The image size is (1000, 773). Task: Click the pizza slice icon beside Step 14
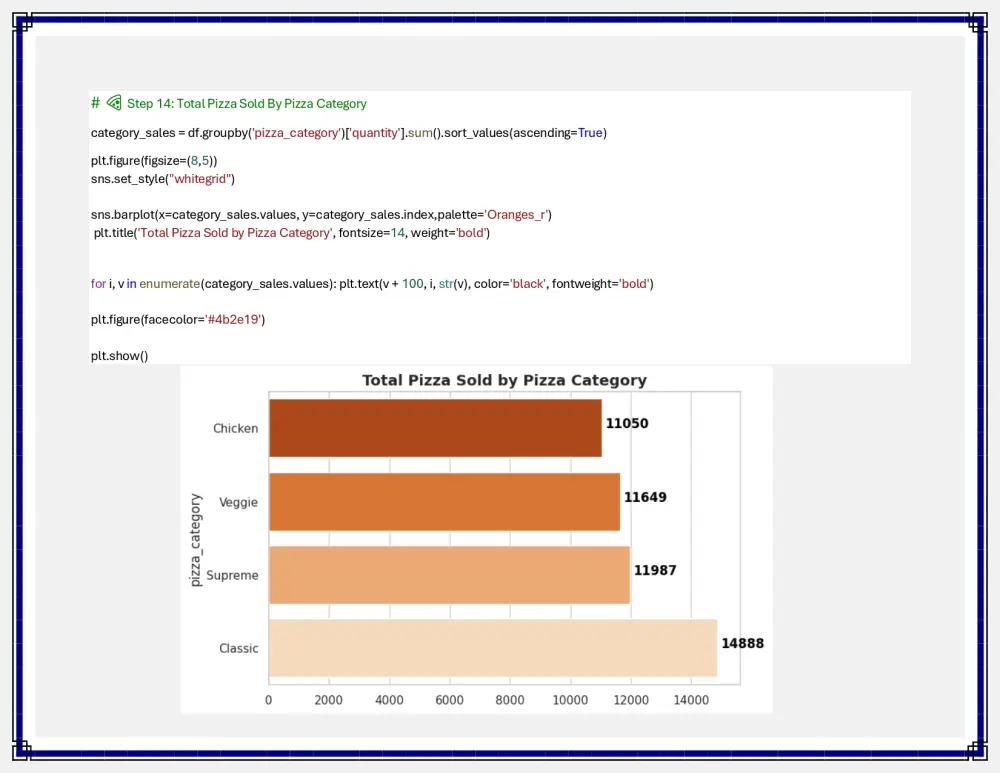click(113, 102)
